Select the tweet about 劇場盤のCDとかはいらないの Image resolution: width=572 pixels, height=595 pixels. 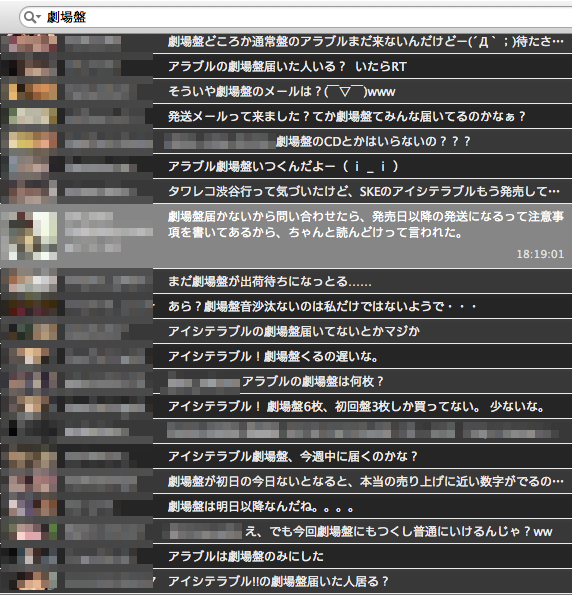point(286,141)
